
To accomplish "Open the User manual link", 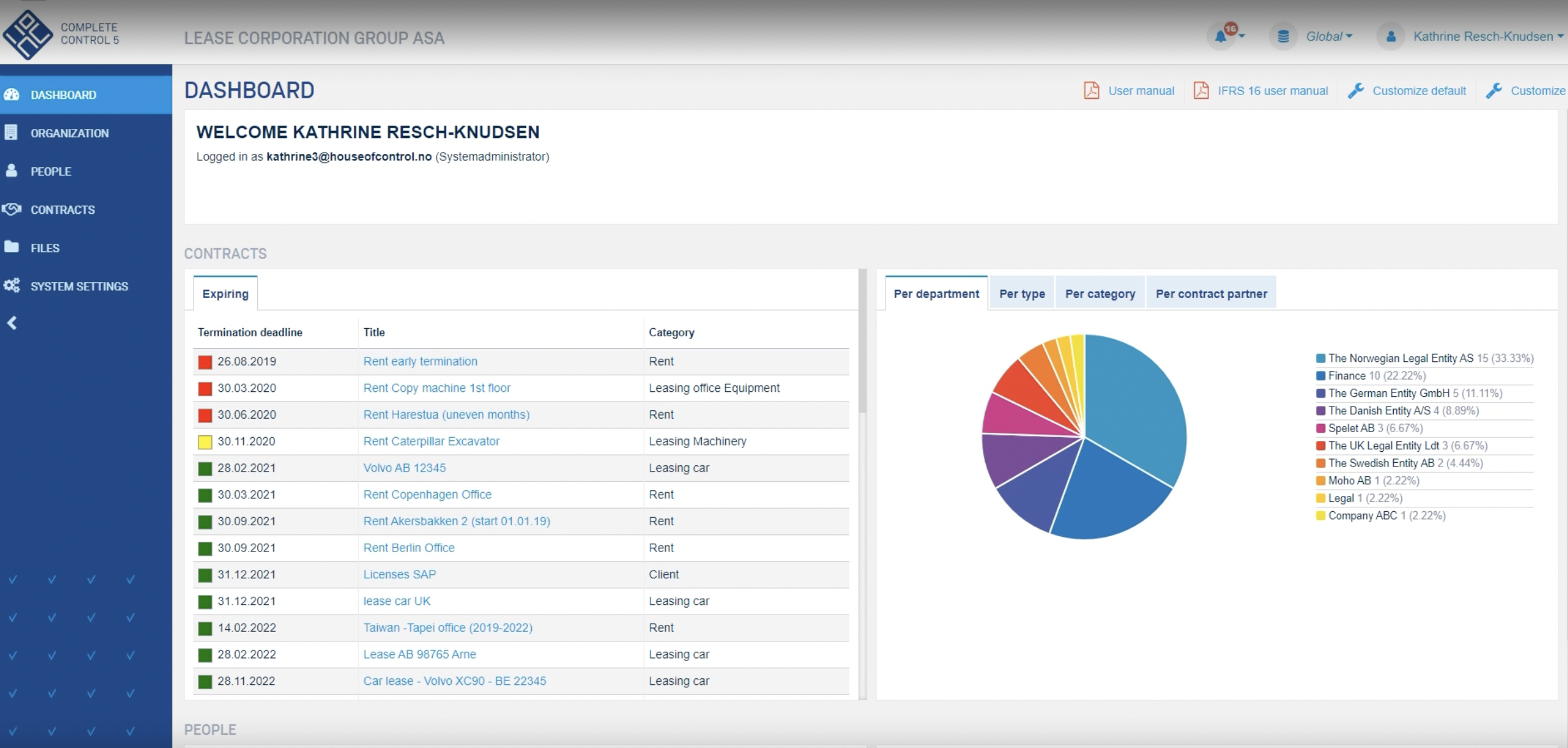I will pos(1141,91).
